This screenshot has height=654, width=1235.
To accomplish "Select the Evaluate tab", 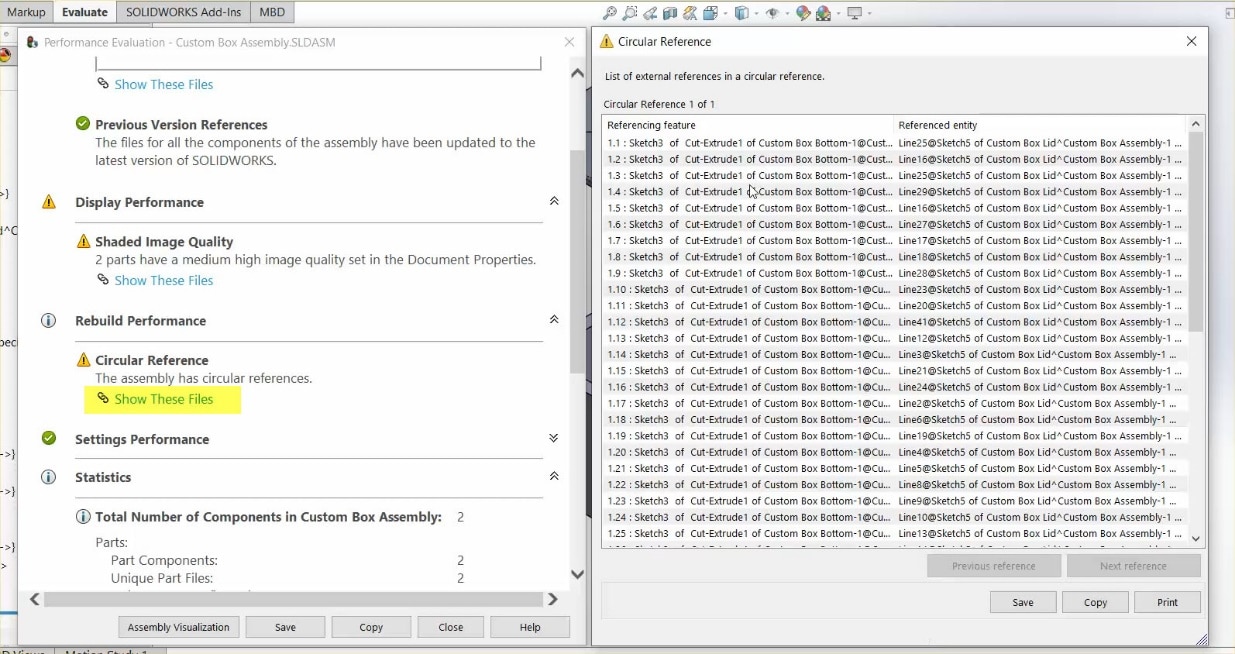I will (x=85, y=12).
